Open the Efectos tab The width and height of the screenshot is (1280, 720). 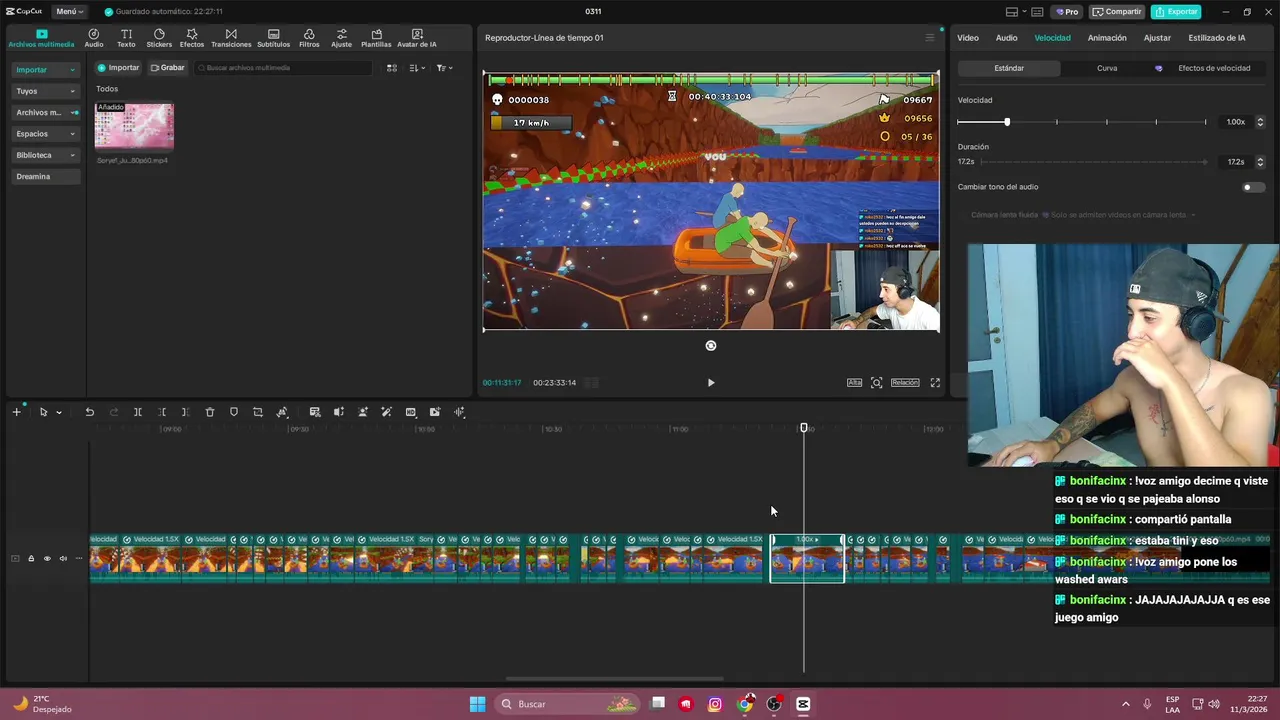192,38
